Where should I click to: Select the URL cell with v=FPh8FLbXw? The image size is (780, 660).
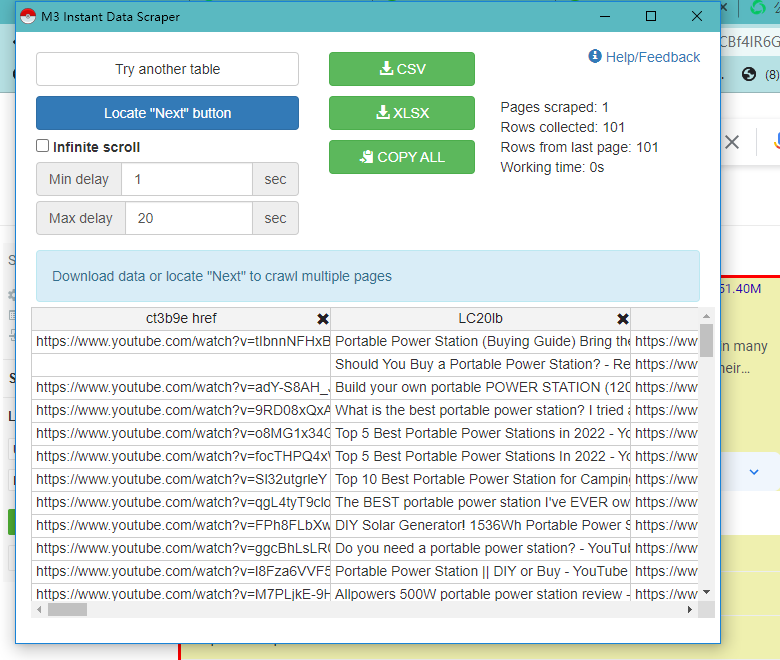pos(181,525)
